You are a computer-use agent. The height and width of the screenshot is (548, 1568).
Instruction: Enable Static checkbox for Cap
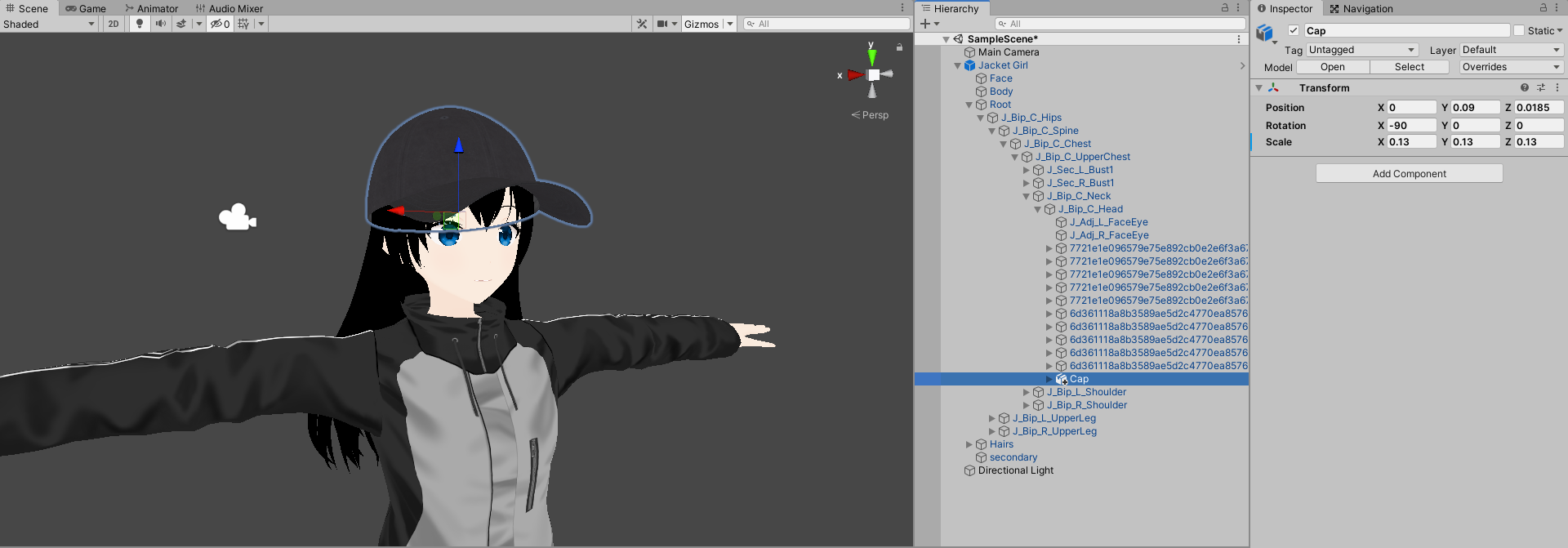tap(1519, 30)
